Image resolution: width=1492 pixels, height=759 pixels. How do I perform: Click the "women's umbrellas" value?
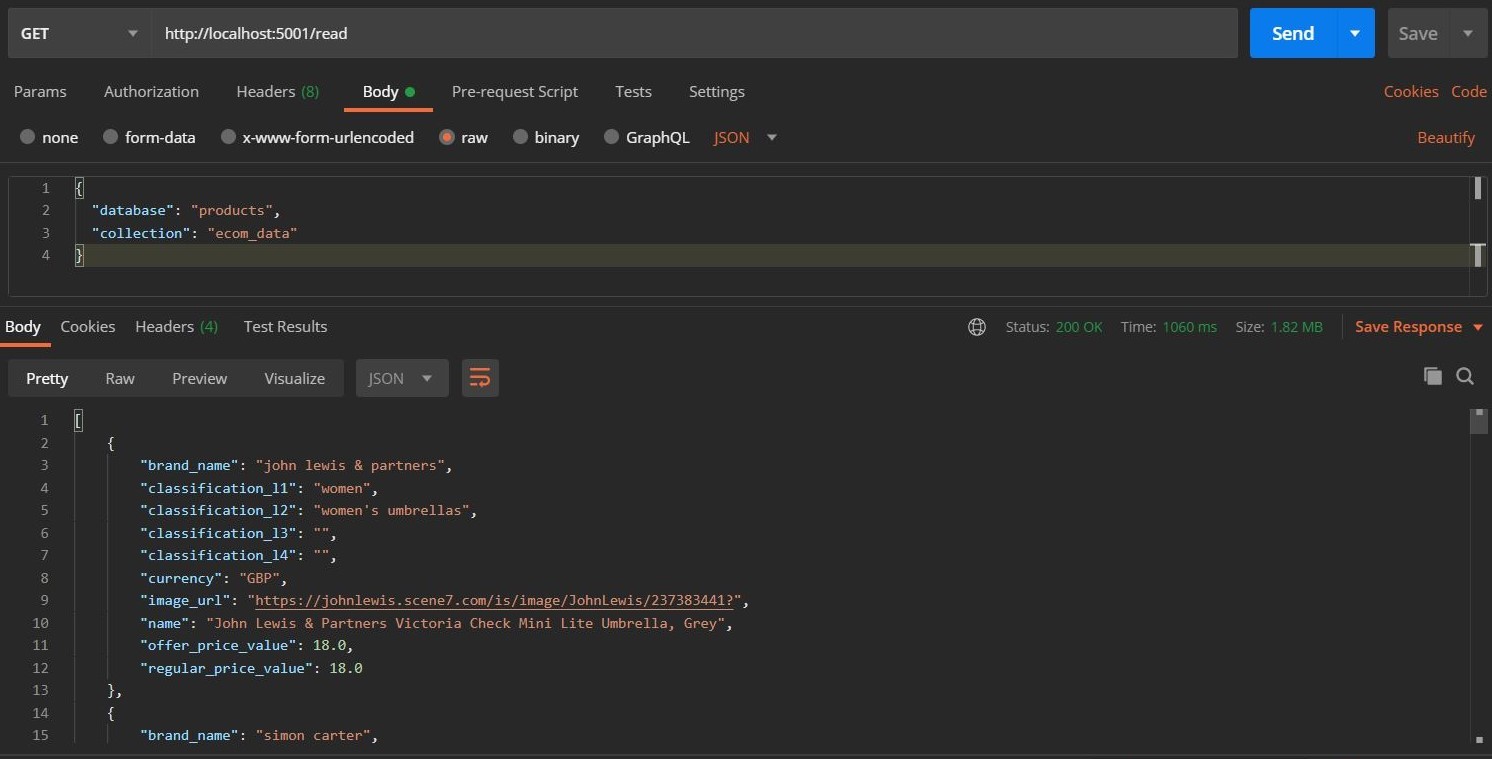coord(391,510)
